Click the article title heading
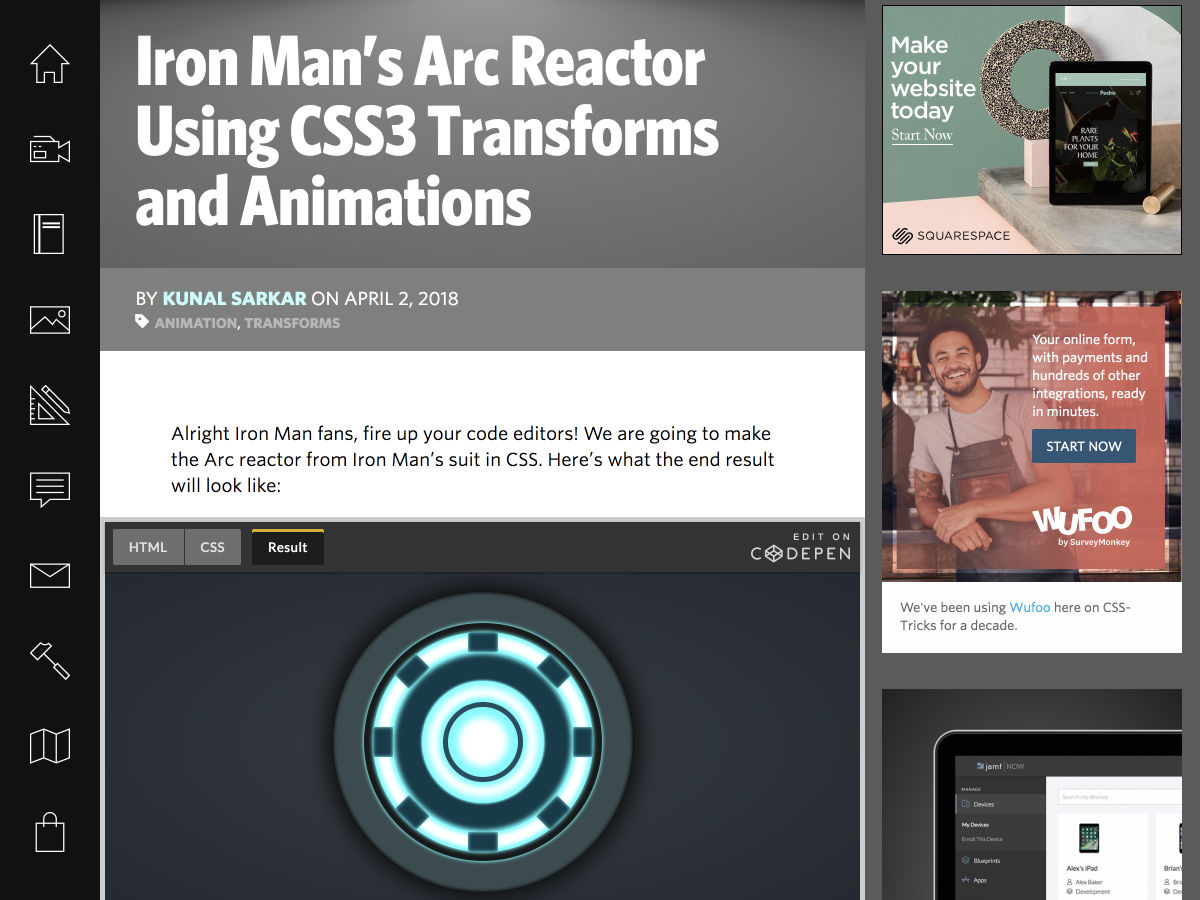 [x=427, y=130]
